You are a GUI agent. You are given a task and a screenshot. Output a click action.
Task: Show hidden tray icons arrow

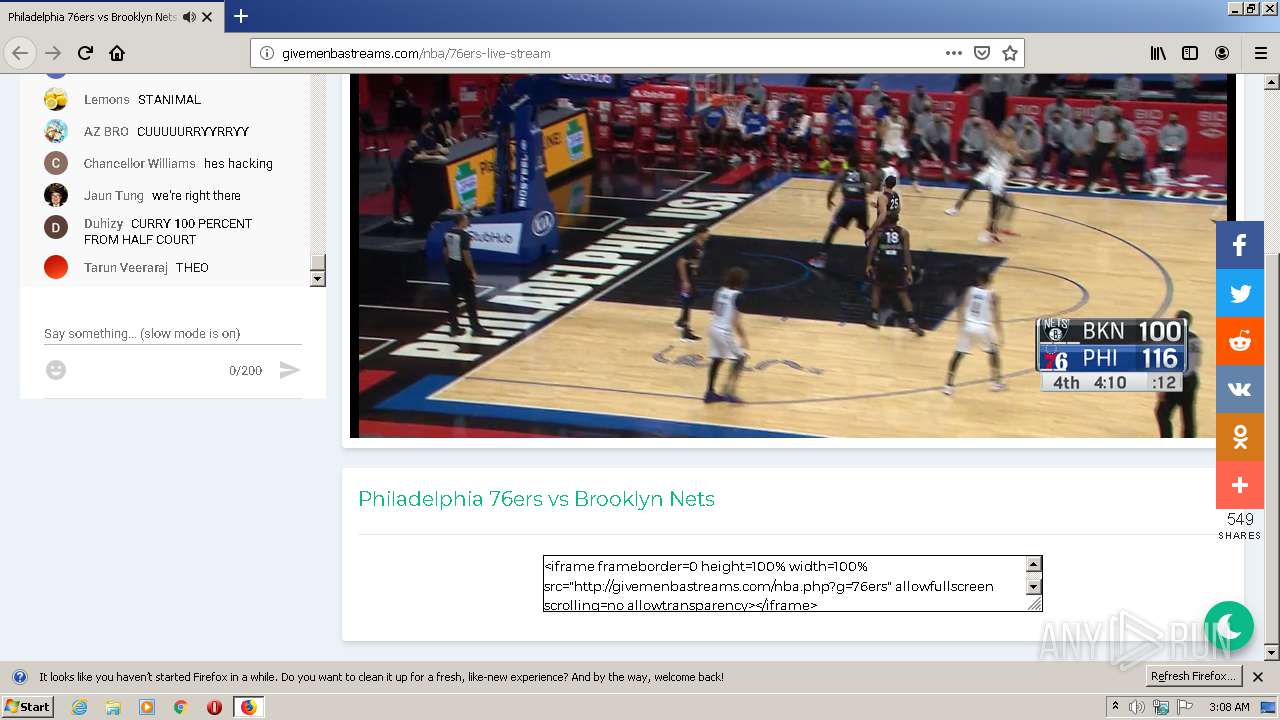point(1115,707)
